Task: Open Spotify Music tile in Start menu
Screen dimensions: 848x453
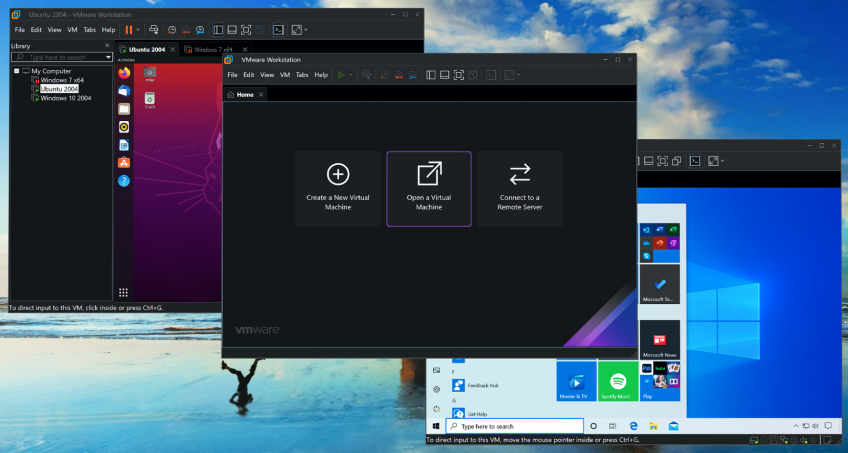Action: 618,382
